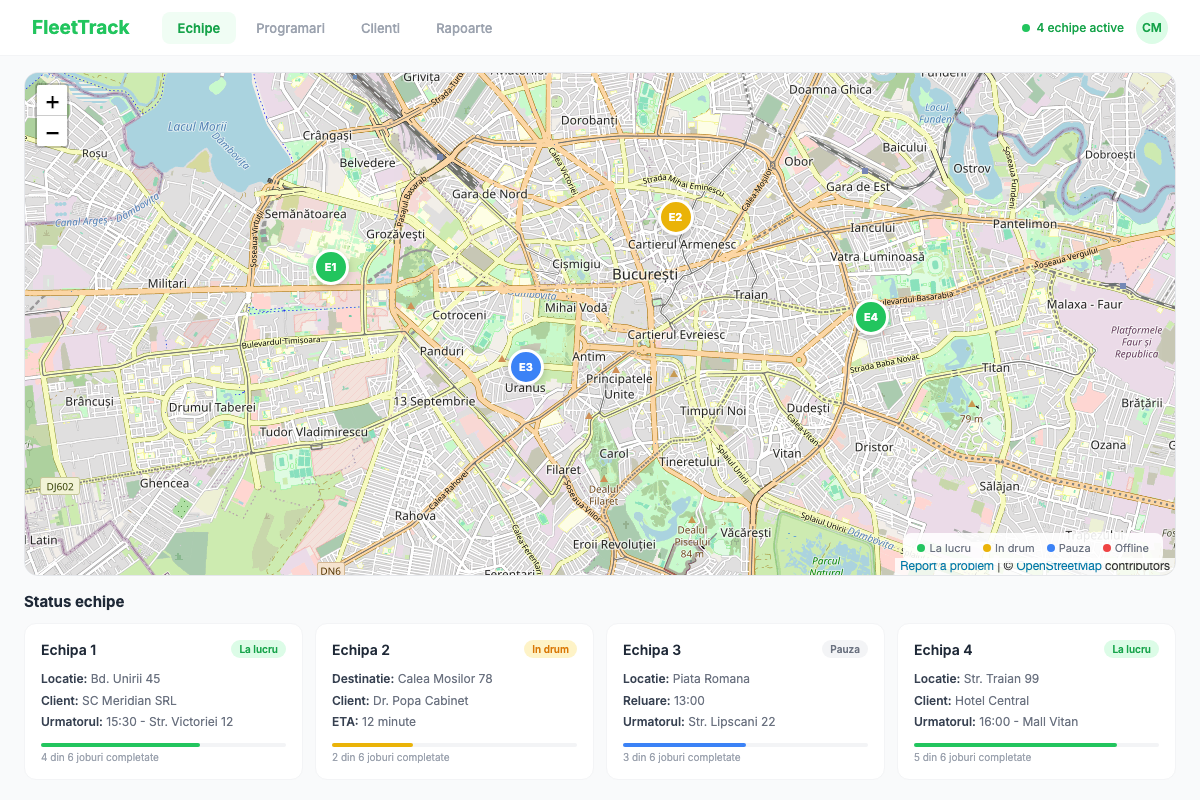Click the FleetTrack logo
The height and width of the screenshot is (800, 1200).
coord(81,28)
